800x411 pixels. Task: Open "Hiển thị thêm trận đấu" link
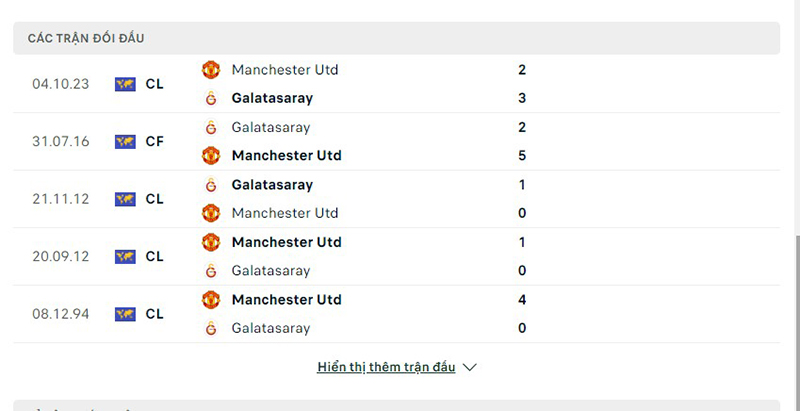click(x=386, y=367)
